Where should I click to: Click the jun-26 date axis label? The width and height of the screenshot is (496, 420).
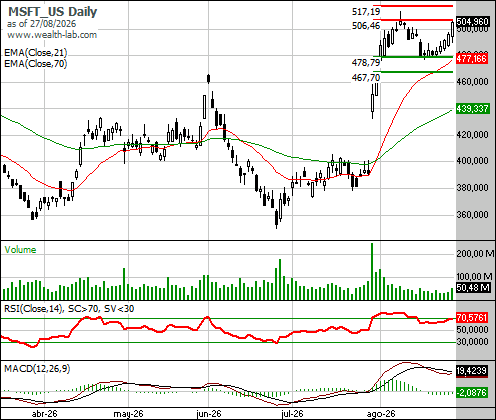209,414
